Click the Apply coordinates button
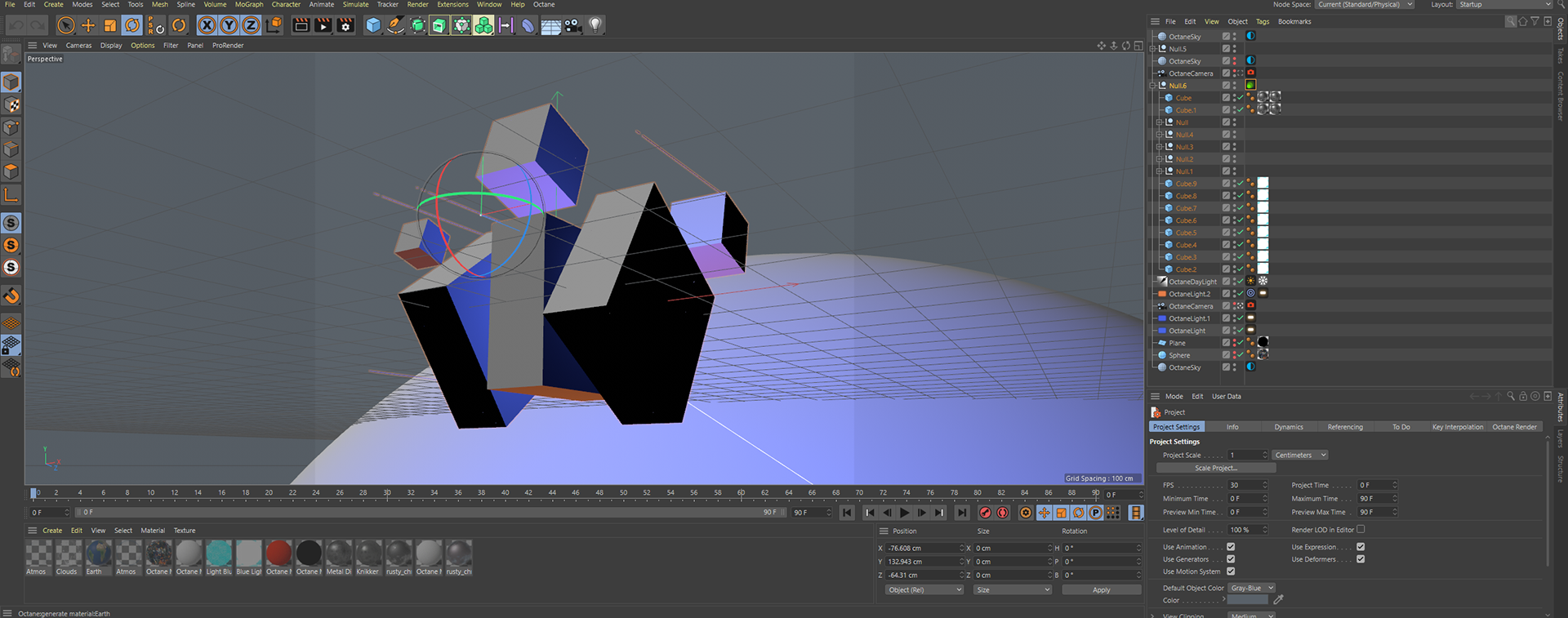 coord(1101,589)
